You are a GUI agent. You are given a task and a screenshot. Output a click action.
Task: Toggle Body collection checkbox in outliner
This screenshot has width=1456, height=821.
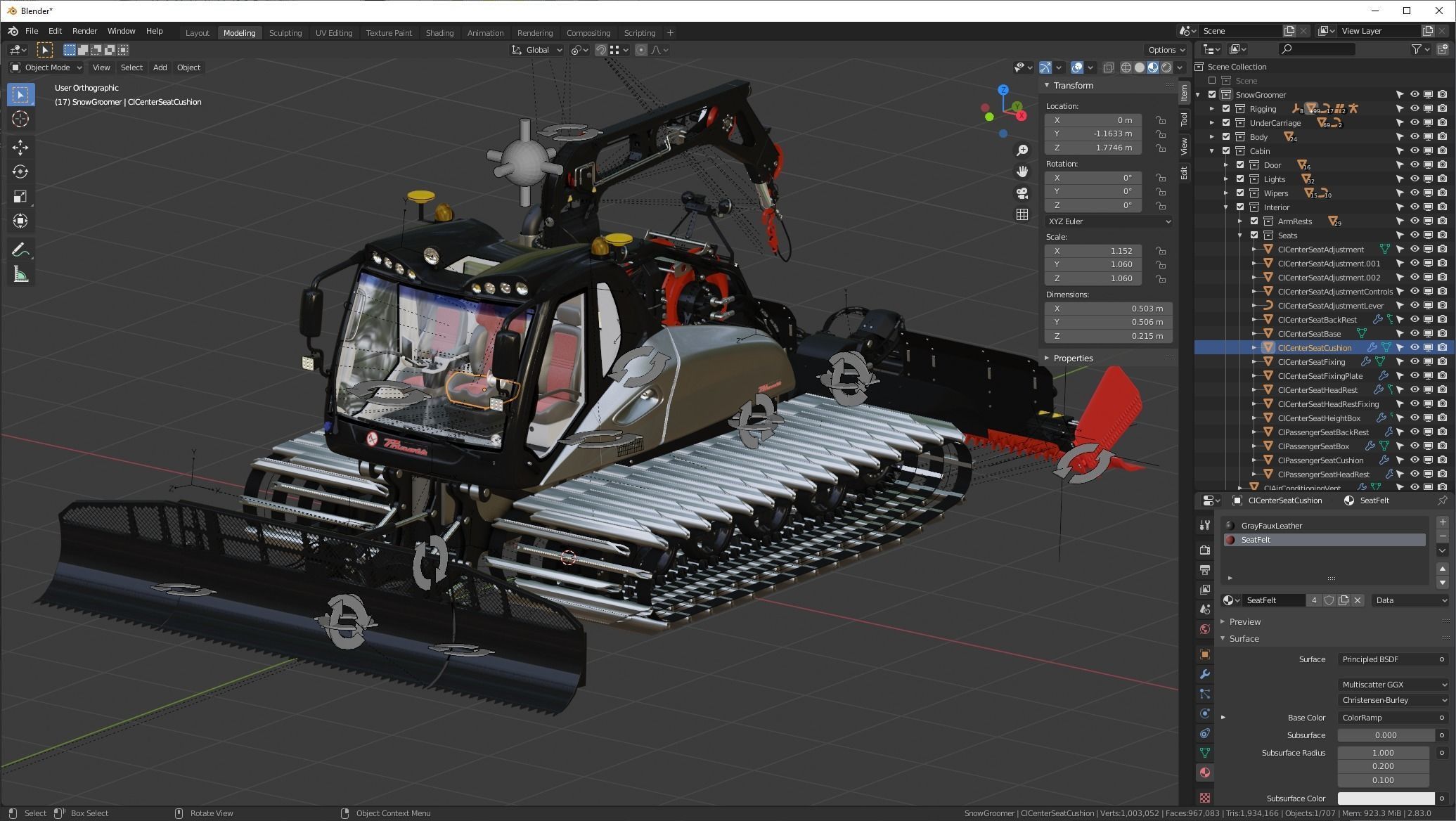point(1226,137)
